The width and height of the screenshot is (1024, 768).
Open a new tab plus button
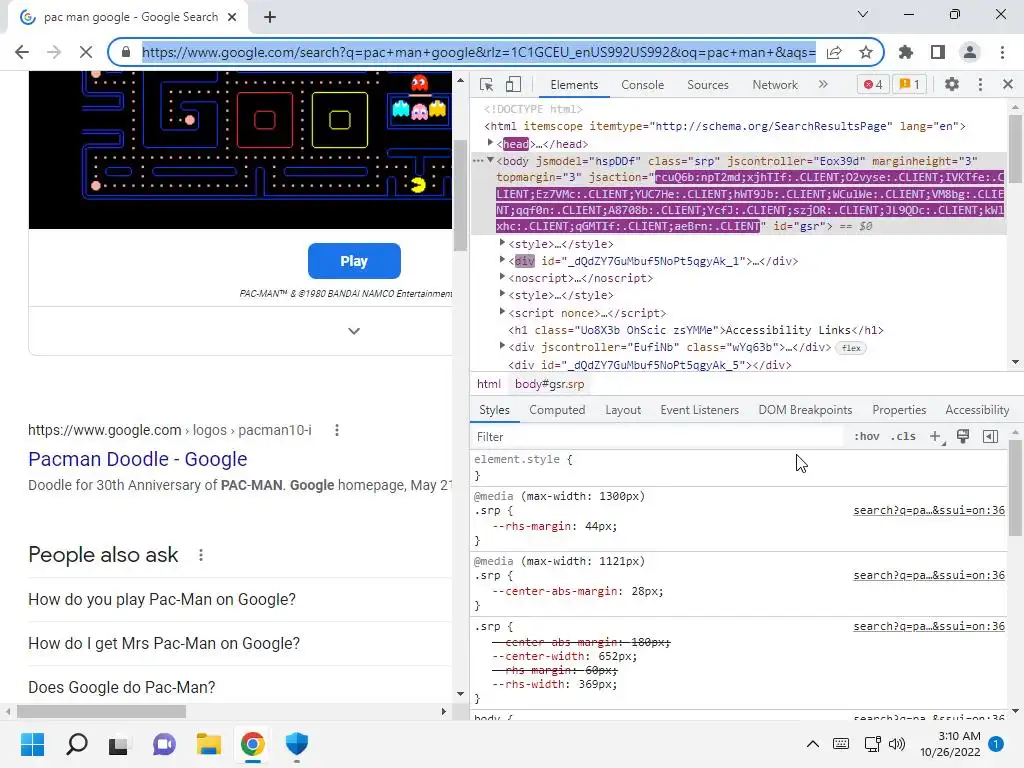(270, 17)
